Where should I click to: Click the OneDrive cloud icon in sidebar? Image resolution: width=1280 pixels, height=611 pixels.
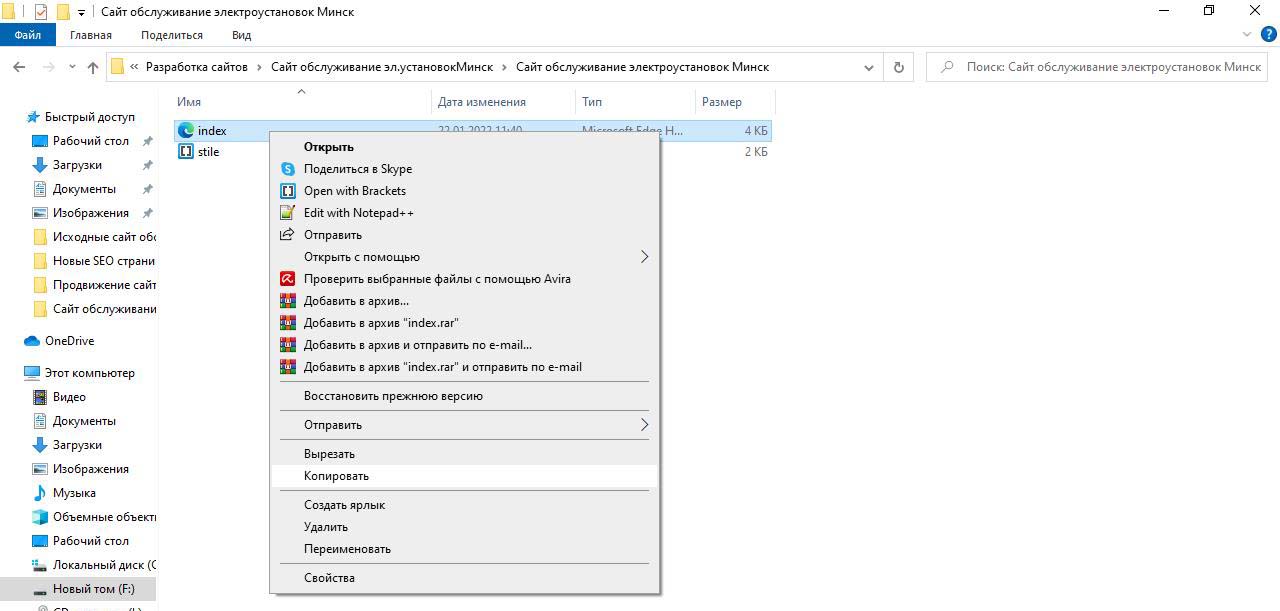[x=32, y=341]
